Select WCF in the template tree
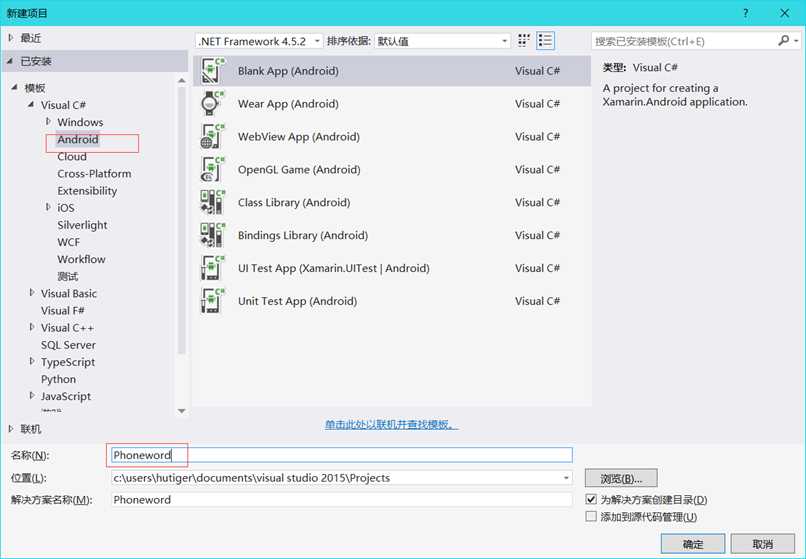This screenshot has height=559, width=806. [x=68, y=242]
